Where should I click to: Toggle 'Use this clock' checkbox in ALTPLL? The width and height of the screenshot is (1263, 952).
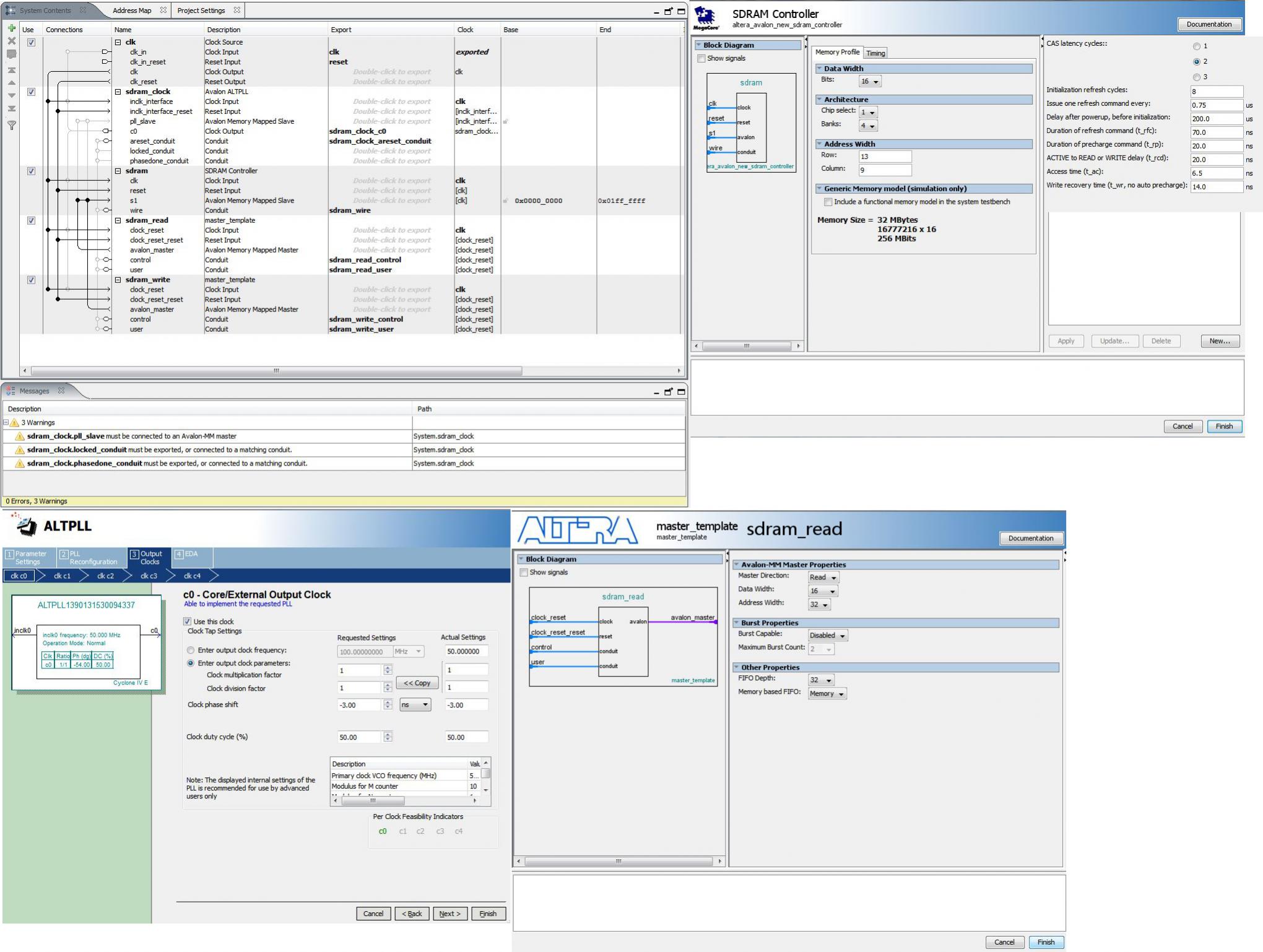[188, 621]
